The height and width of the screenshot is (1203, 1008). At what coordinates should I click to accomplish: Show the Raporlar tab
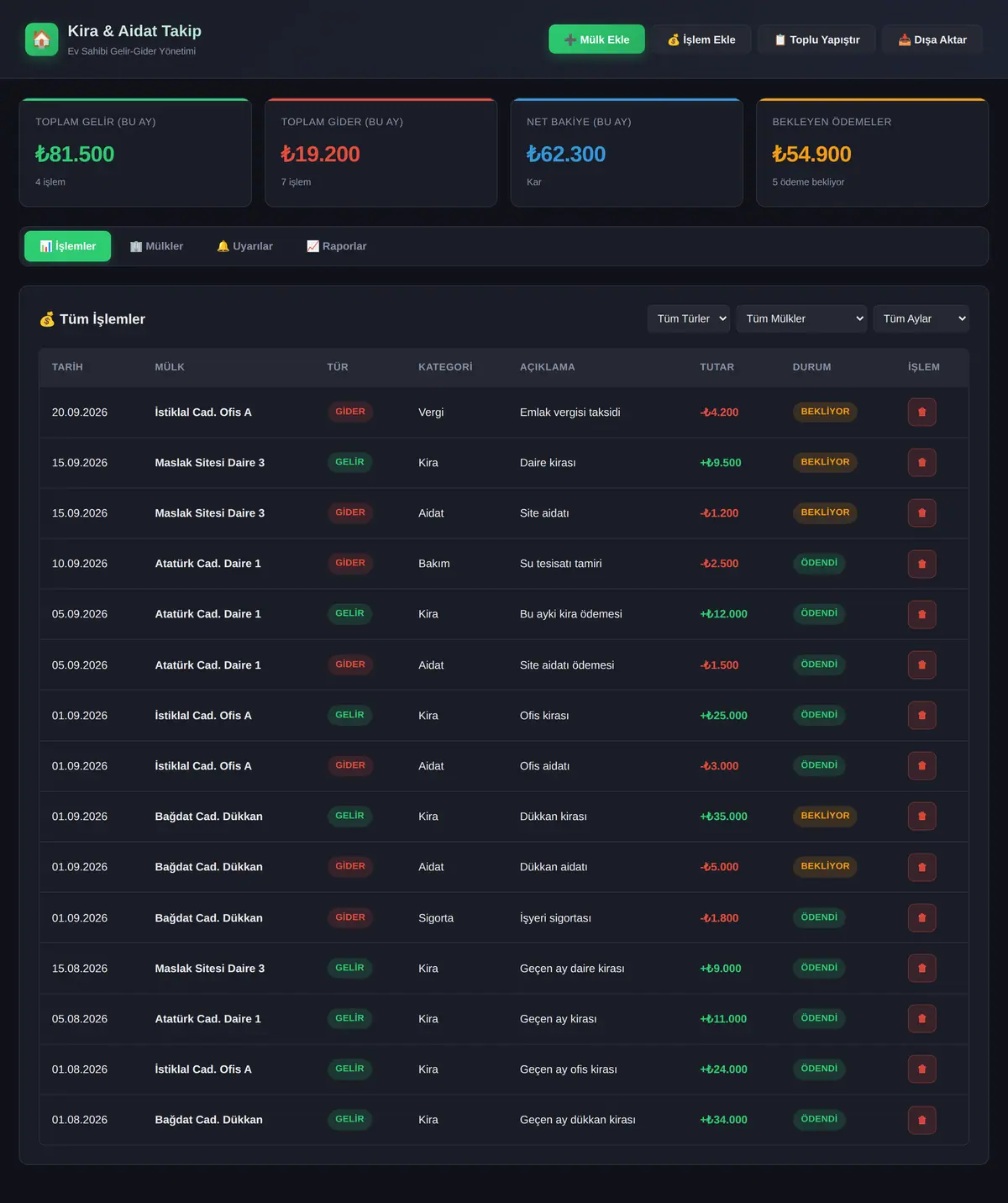pos(336,246)
